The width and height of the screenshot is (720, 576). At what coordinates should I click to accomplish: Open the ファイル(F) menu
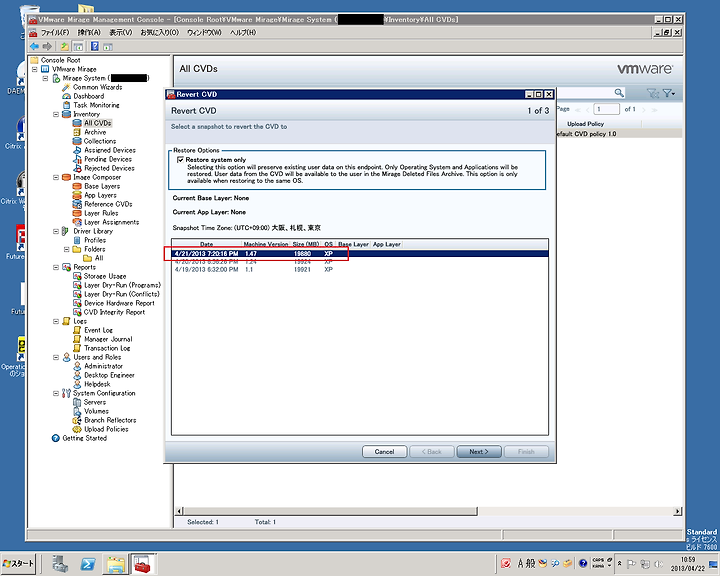[55, 33]
